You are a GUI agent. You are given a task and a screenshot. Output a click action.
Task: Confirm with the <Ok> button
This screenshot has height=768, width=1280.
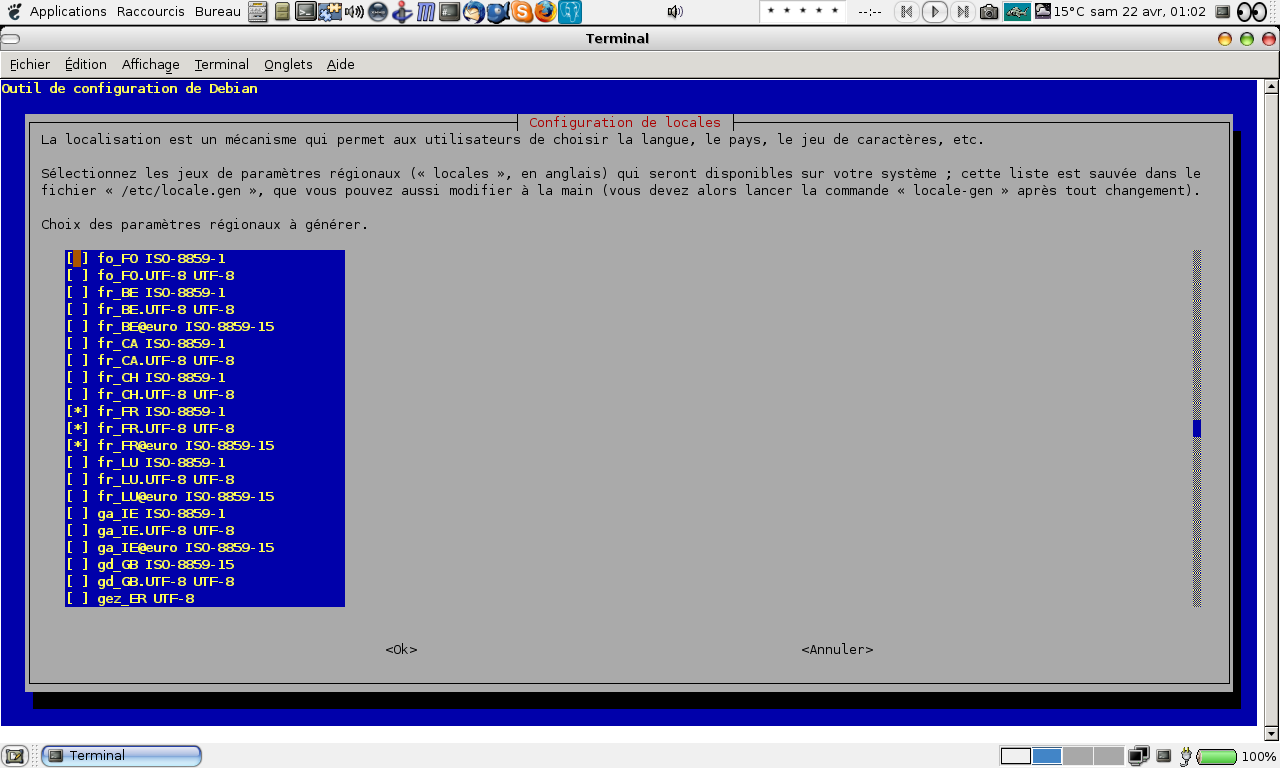pyautogui.click(x=401, y=650)
